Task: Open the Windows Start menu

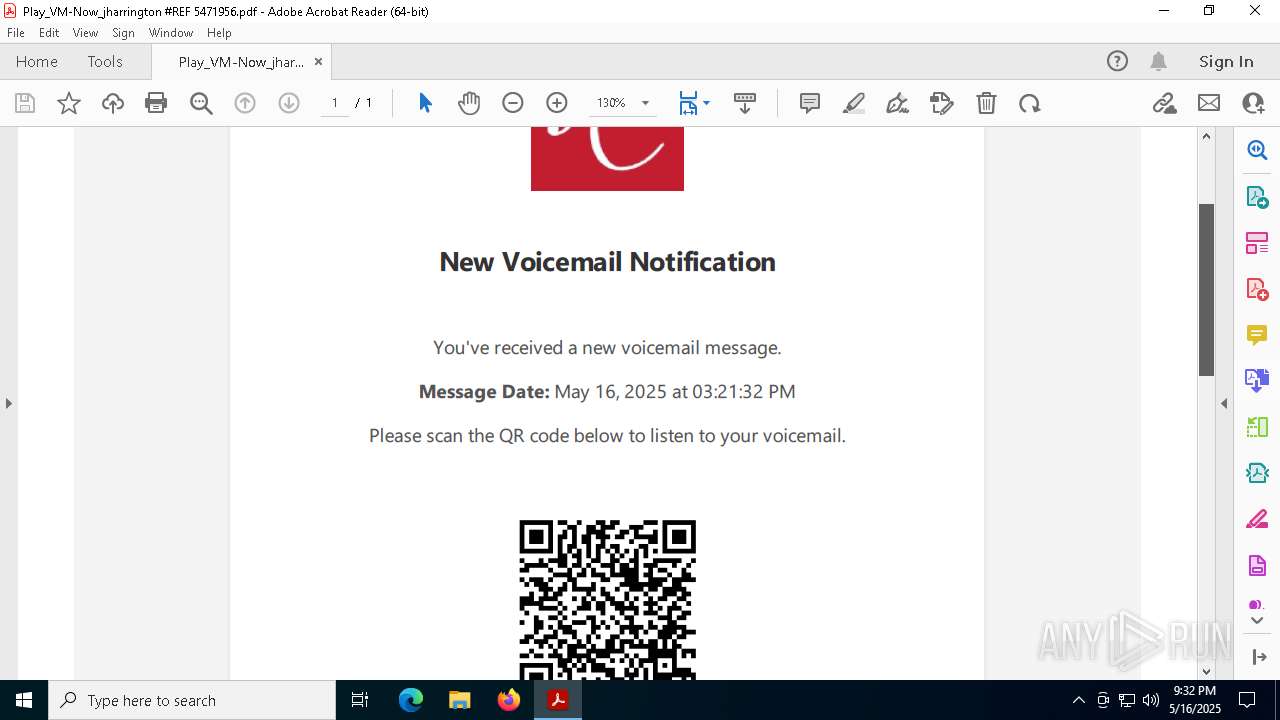Action: [x=24, y=700]
